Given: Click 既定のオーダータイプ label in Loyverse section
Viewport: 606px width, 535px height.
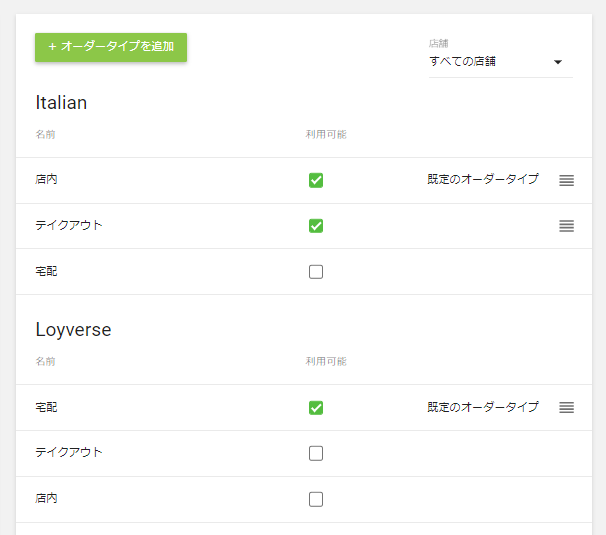Looking at the screenshot, I should pyautogui.click(x=483, y=408).
